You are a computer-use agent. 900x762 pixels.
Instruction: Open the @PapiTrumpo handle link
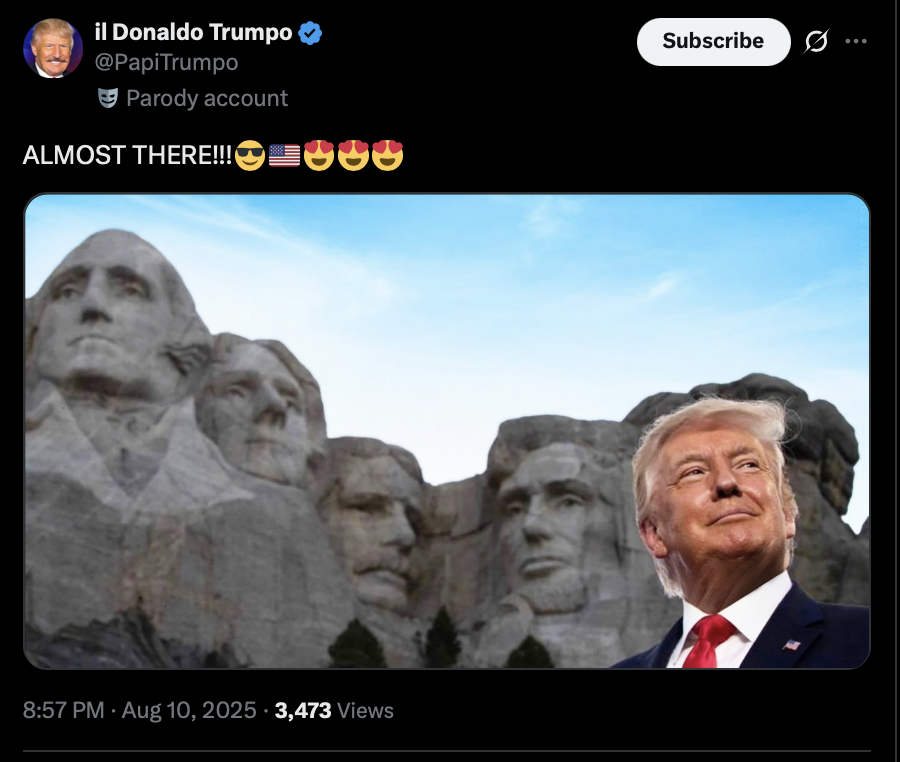(x=166, y=62)
